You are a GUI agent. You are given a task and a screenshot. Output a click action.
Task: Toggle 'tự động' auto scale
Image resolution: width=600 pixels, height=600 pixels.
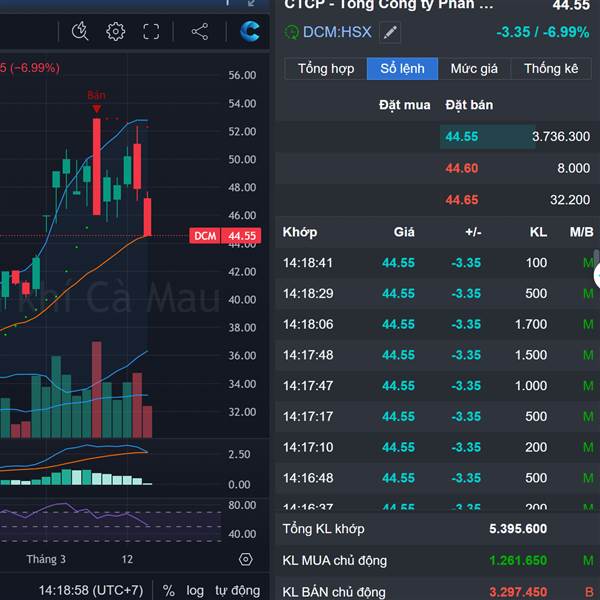237,590
